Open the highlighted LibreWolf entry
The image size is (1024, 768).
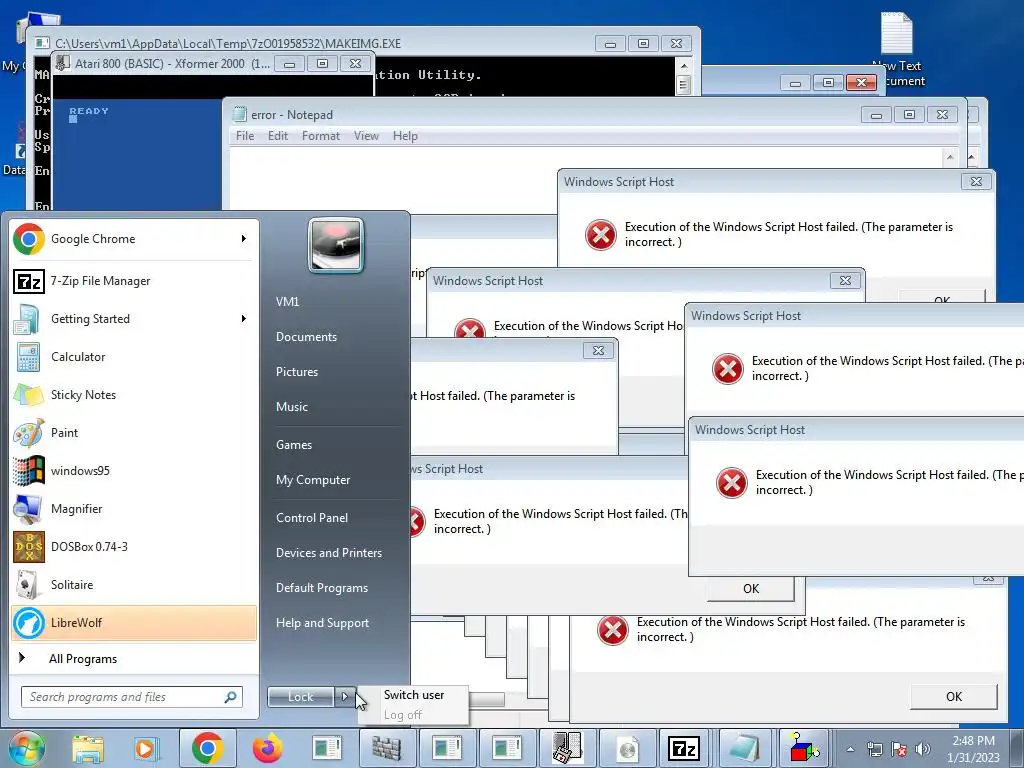click(x=134, y=622)
